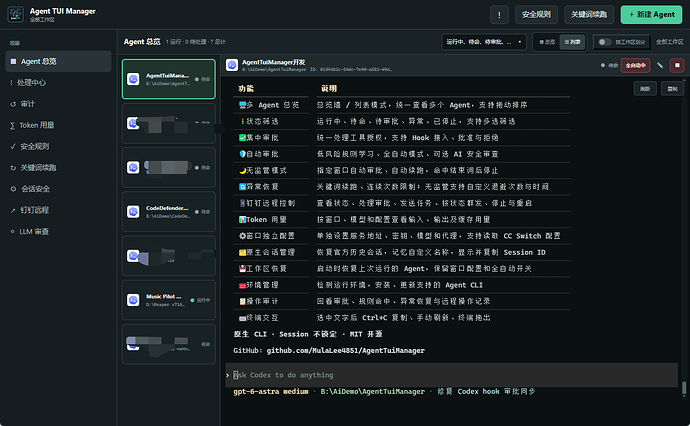Open the 全部工作区 workspace selector
The image size is (690, 426).
point(669,42)
